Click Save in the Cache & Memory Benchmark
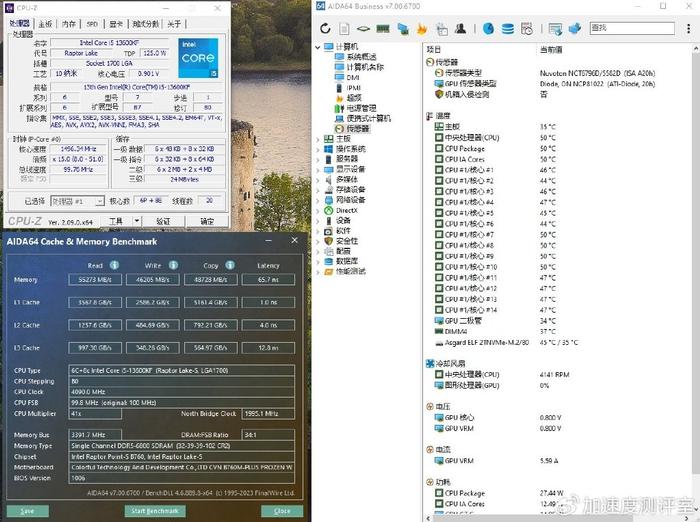Image resolution: width=700 pixels, height=522 pixels. [27, 511]
